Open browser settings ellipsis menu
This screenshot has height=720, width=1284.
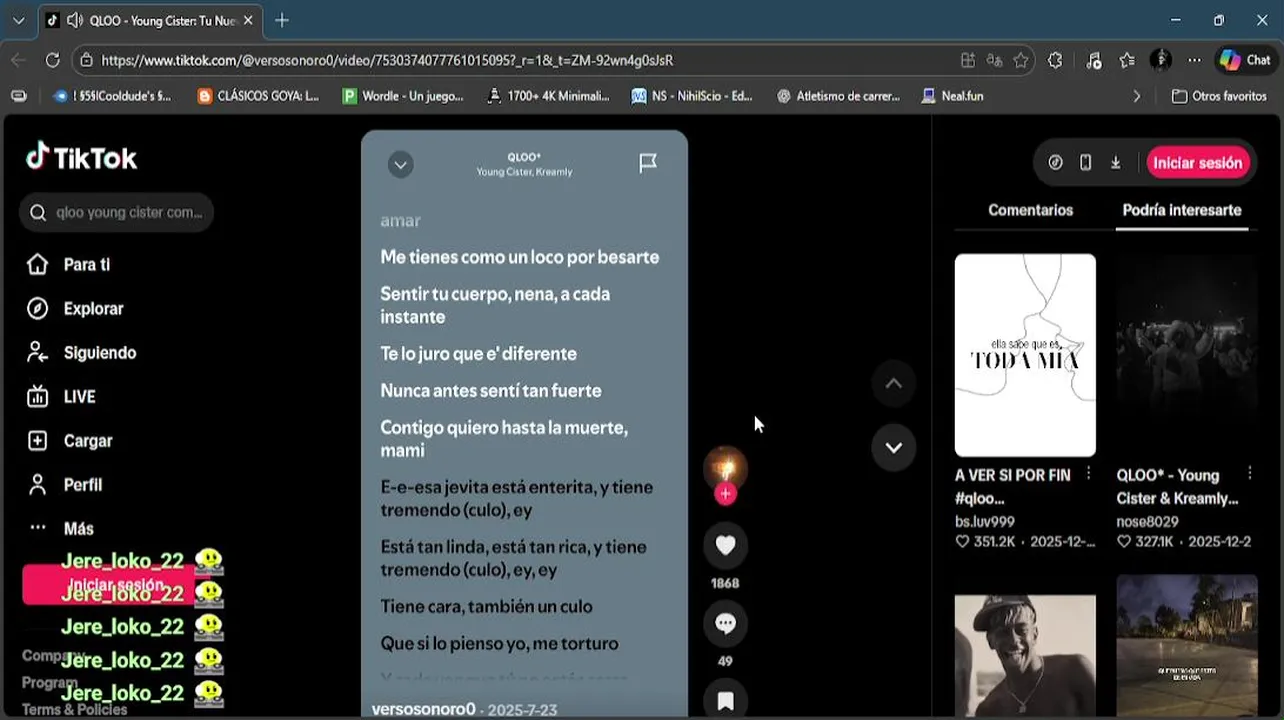[x=1195, y=60]
